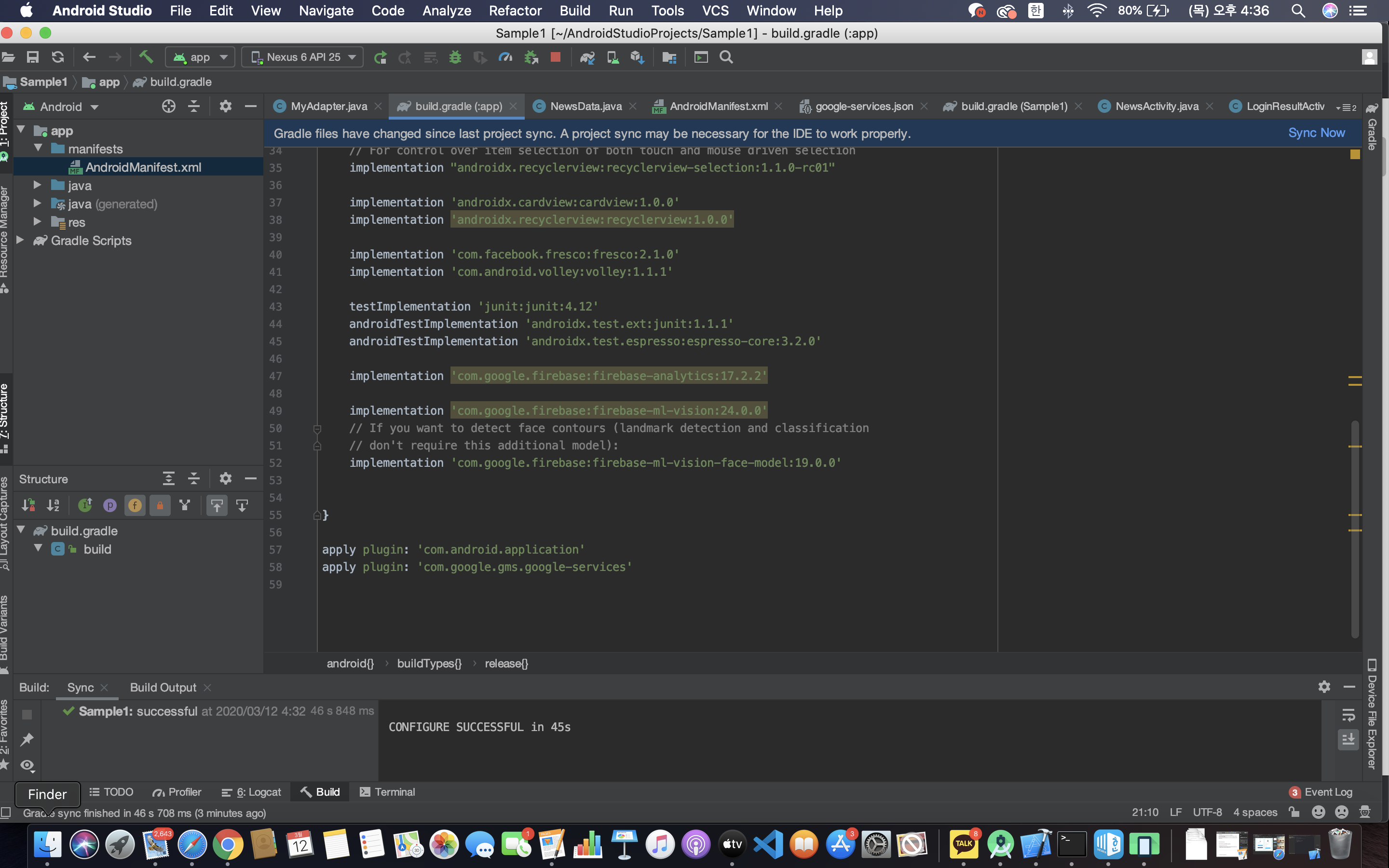Click the Sync Now link
This screenshot has height=868, width=1389.
1316,133
